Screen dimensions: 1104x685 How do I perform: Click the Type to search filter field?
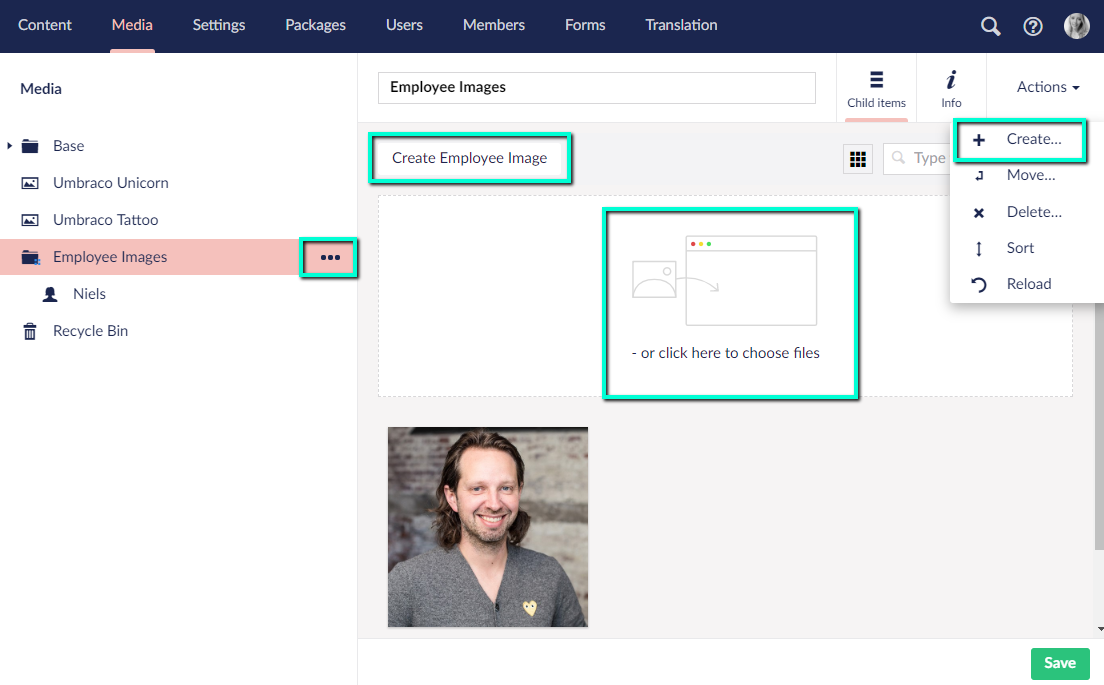point(918,159)
